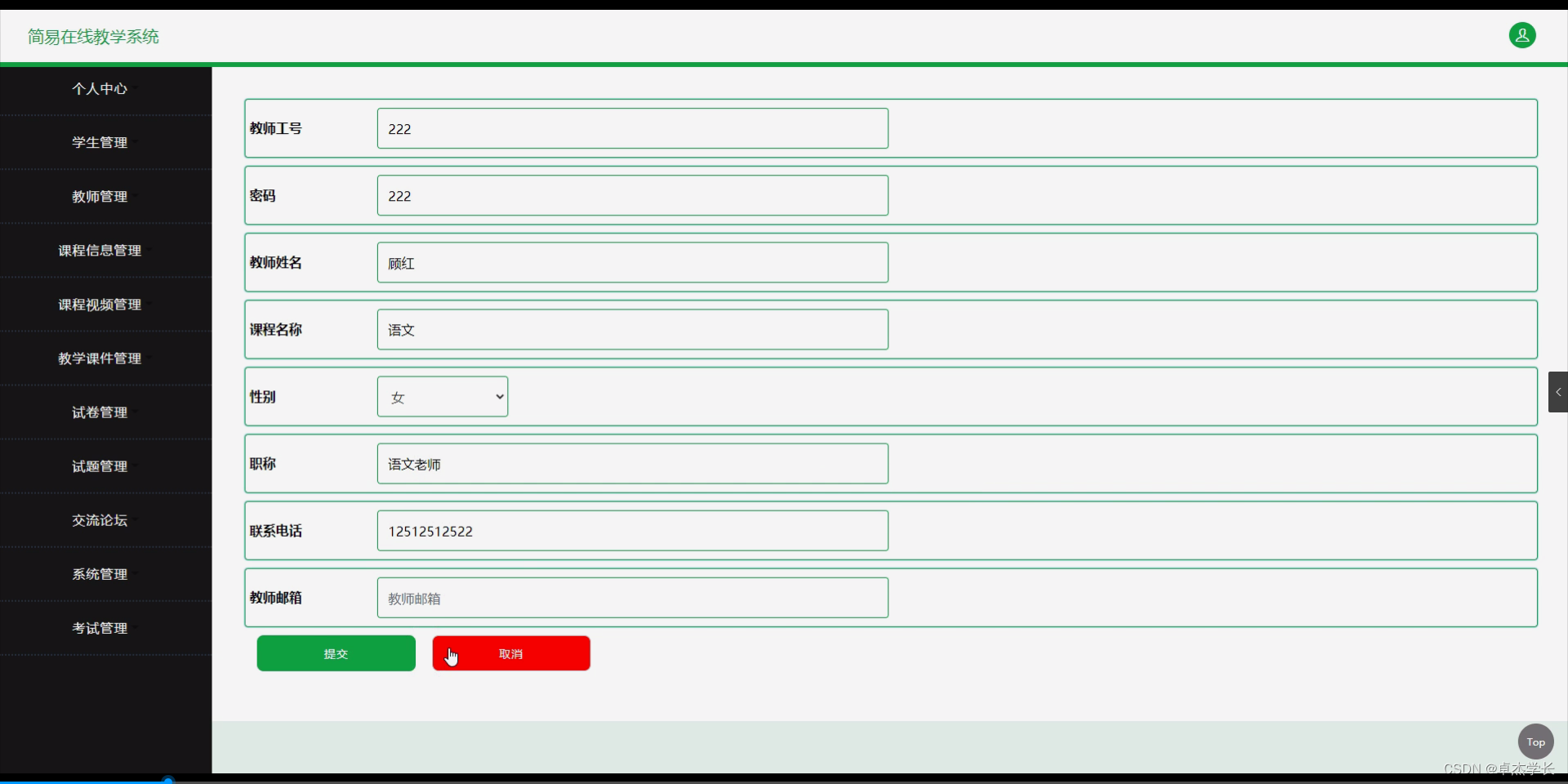This screenshot has height=784, width=1568.
Task: Click the 简易在线教学系统 site title
Action: pyautogui.click(x=93, y=37)
